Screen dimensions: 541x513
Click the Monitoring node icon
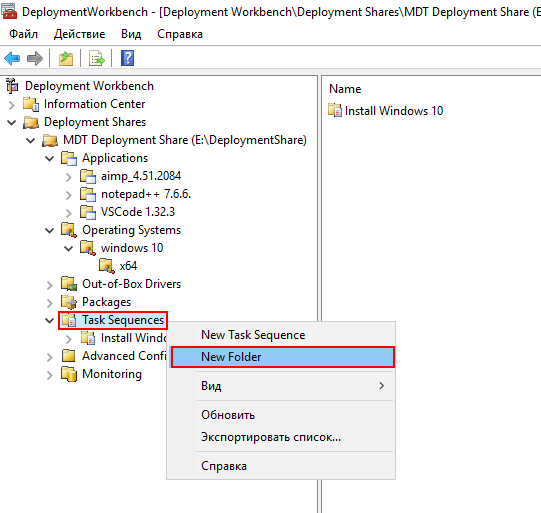[69, 374]
